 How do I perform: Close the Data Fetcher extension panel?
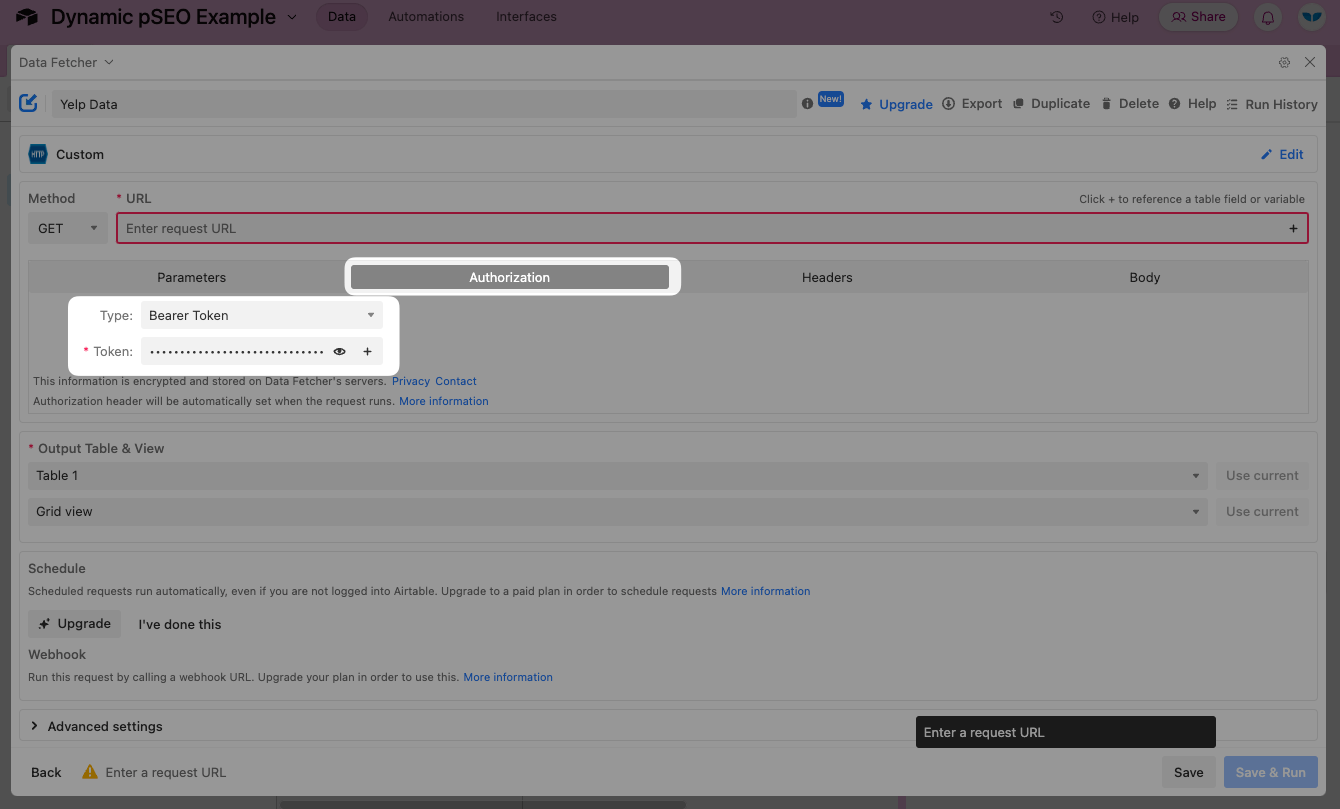[x=1310, y=62]
